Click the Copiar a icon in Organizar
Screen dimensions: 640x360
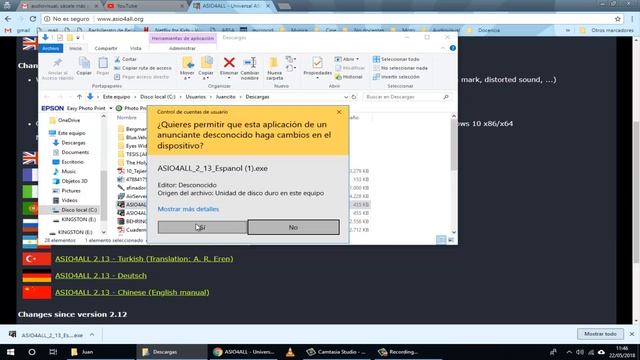point(206,62)
